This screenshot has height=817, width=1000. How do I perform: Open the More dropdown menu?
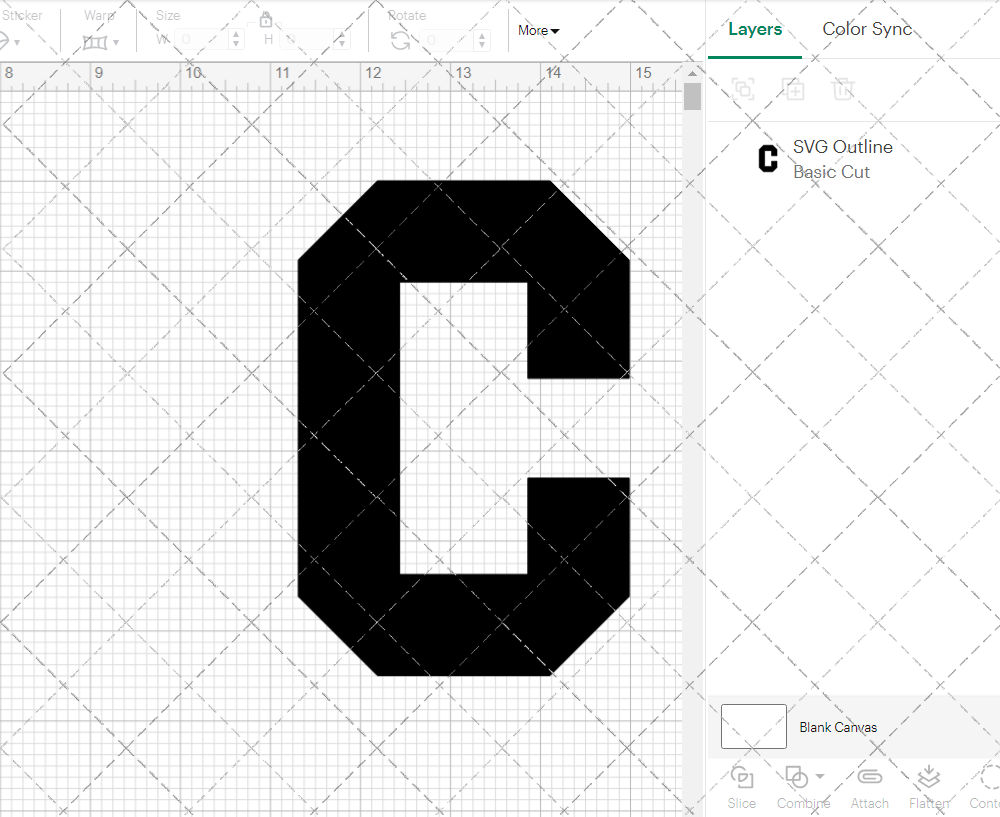538,30
